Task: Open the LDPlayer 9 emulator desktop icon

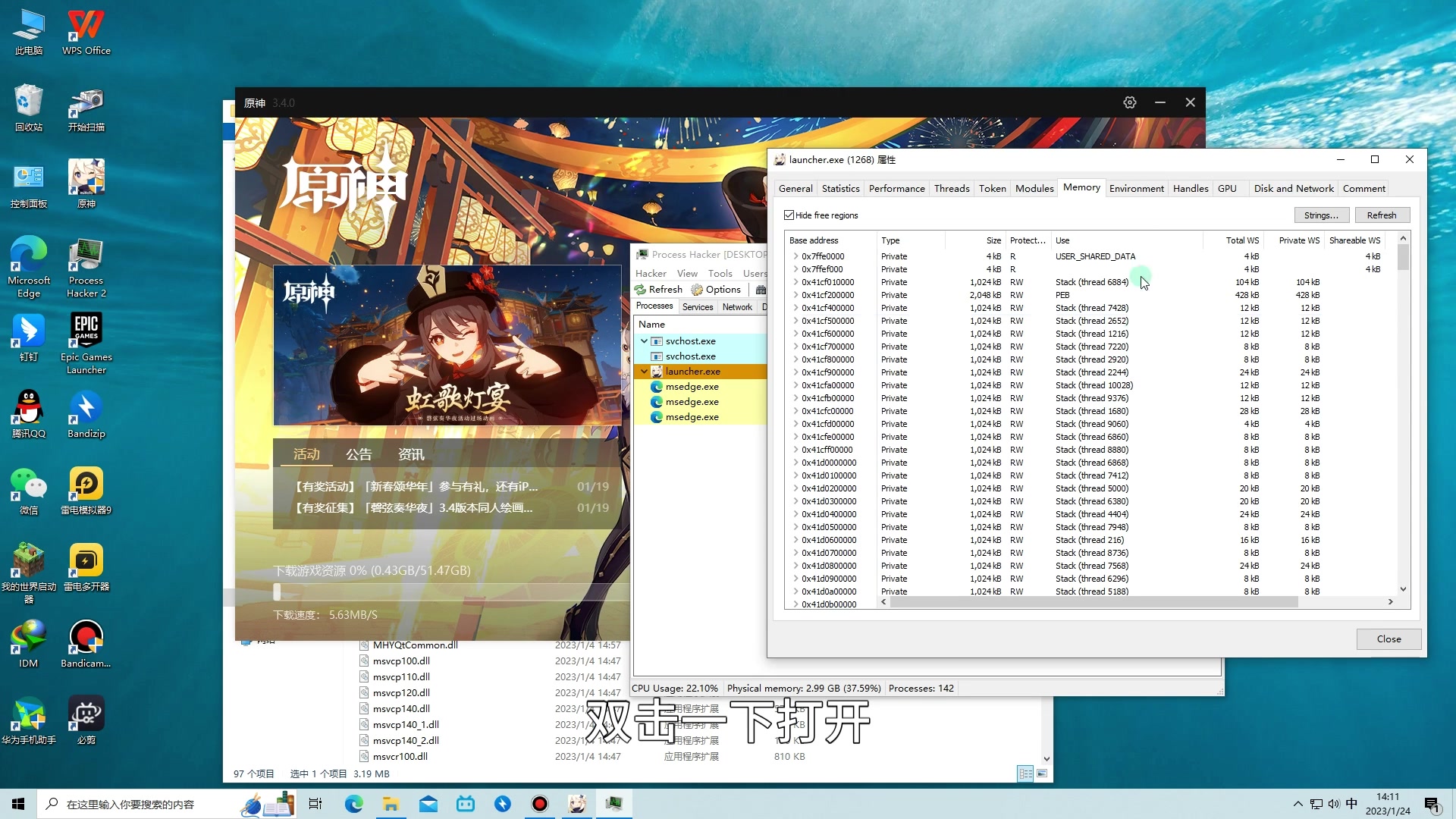Action: pyautogui.click(x=86, y=491)
